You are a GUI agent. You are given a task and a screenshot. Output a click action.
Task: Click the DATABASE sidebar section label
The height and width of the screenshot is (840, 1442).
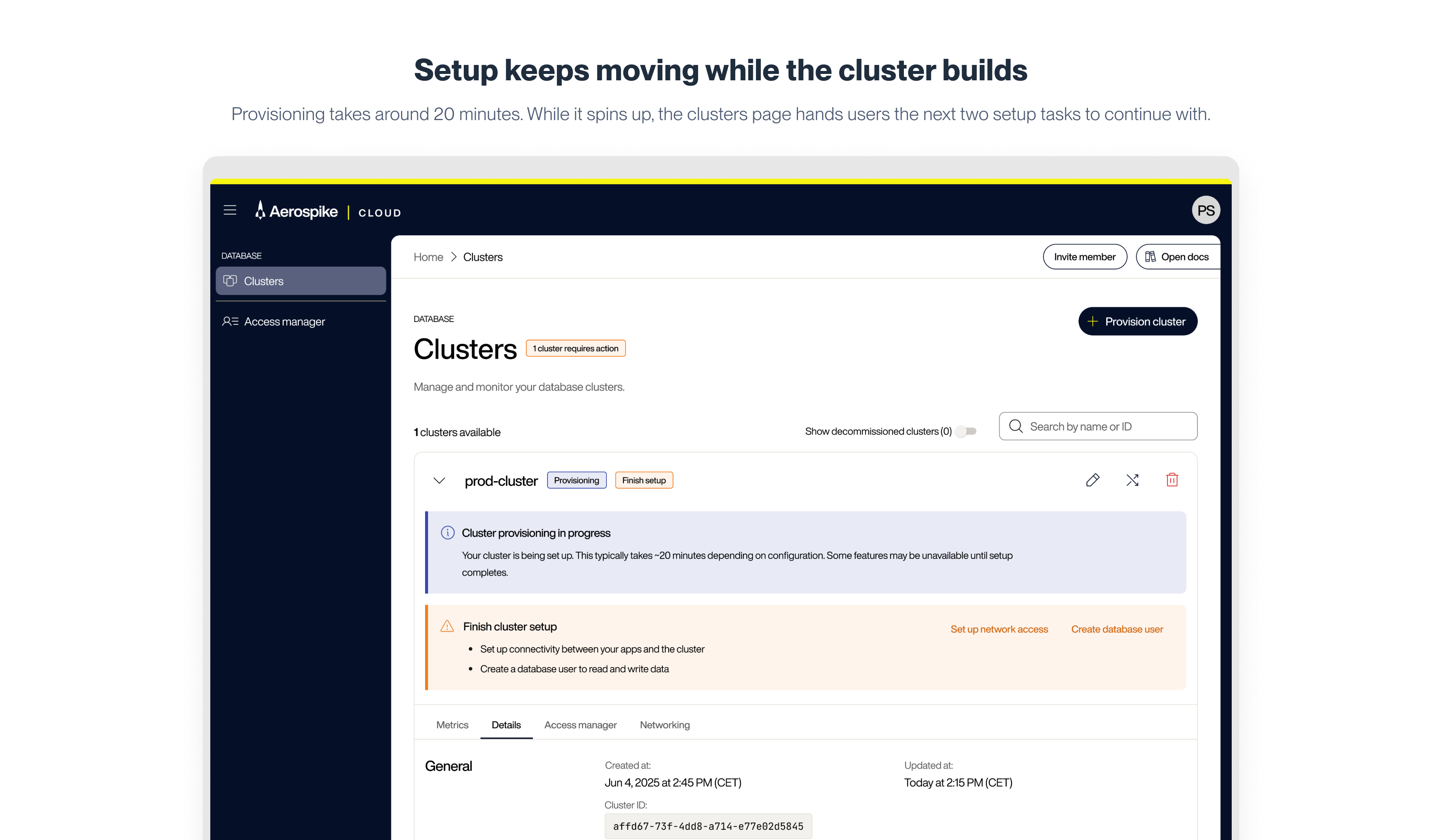[x=241, y=256]
